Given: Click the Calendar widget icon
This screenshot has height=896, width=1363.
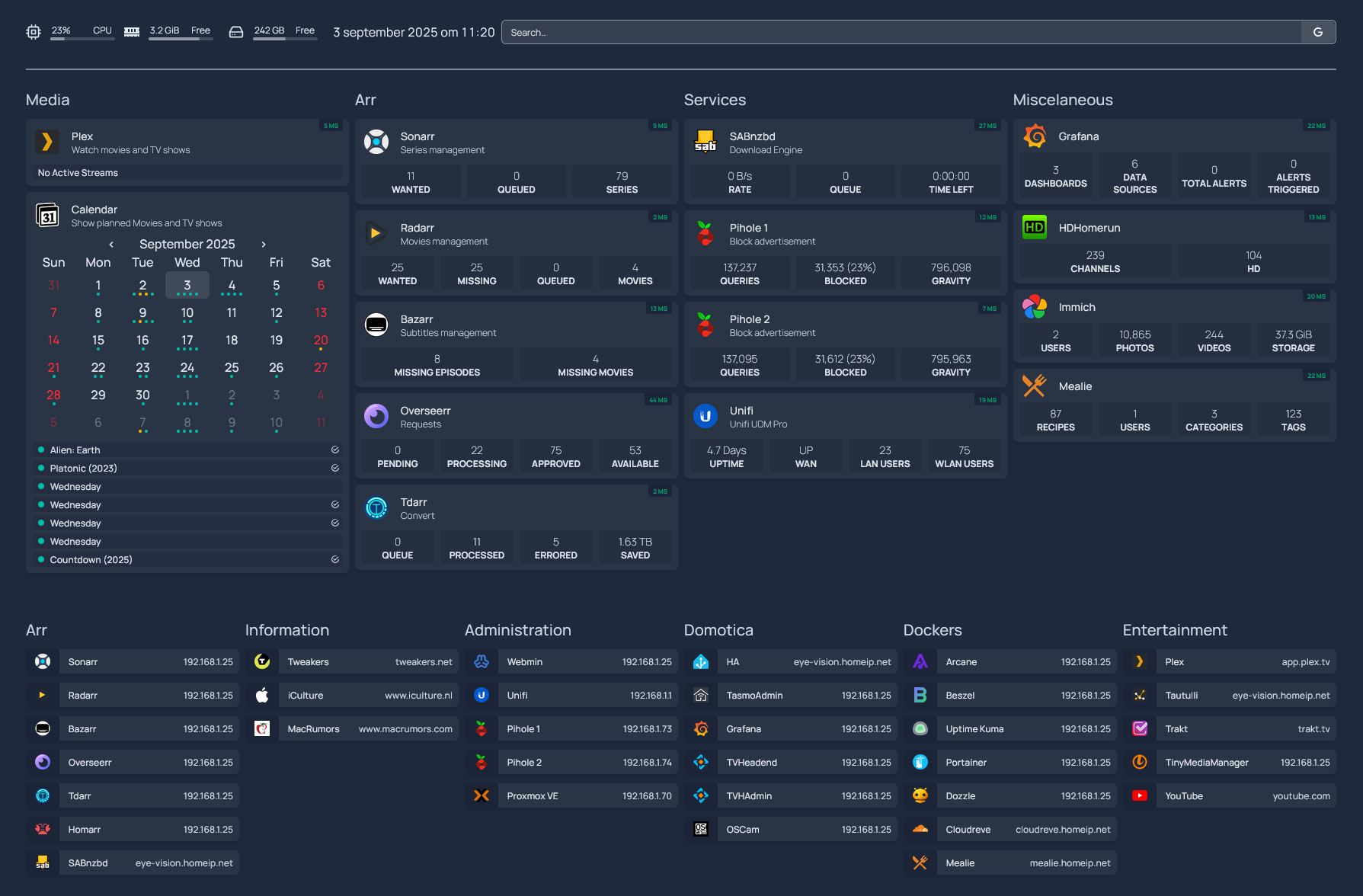Looking at the screenshot, I should point(47,215).
